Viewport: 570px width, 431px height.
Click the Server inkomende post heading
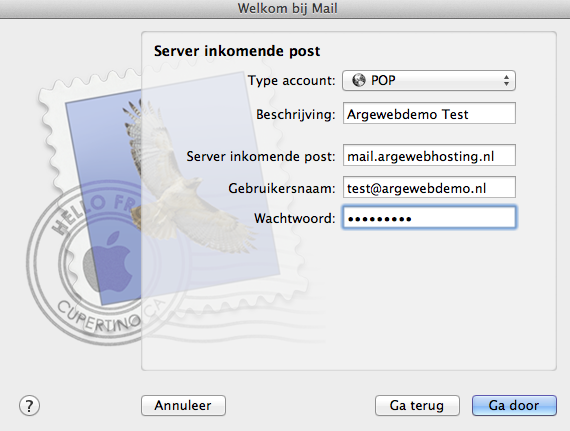point(237,51)
